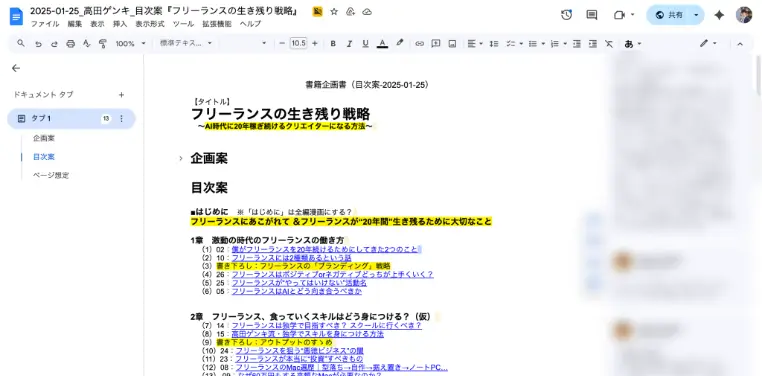Open the 拡張機能 menu
The height and width of the screenshot is (376, 762).
coord(217,24)
